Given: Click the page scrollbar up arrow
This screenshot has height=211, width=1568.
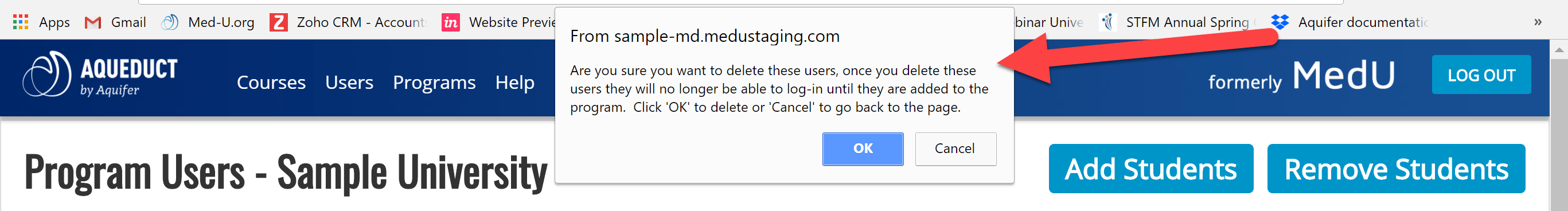Looking at the screenshot, I should (x=1559, y=49).
